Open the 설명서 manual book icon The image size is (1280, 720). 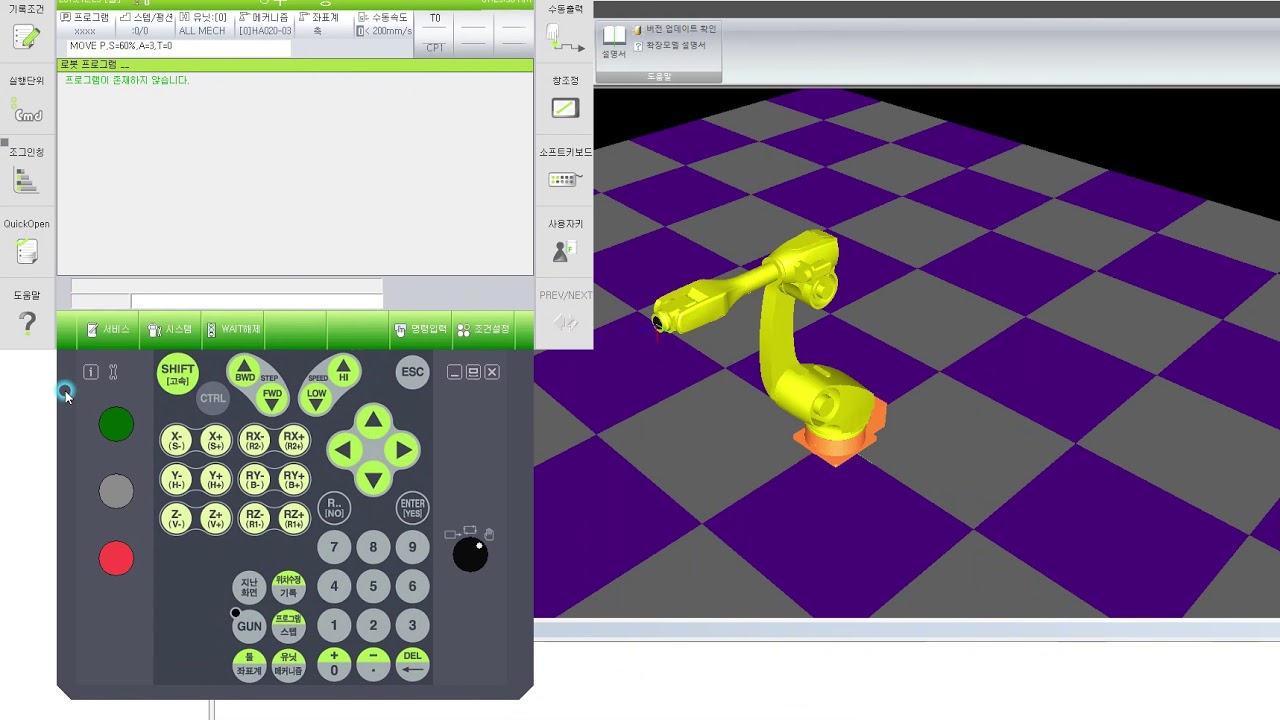614,41
